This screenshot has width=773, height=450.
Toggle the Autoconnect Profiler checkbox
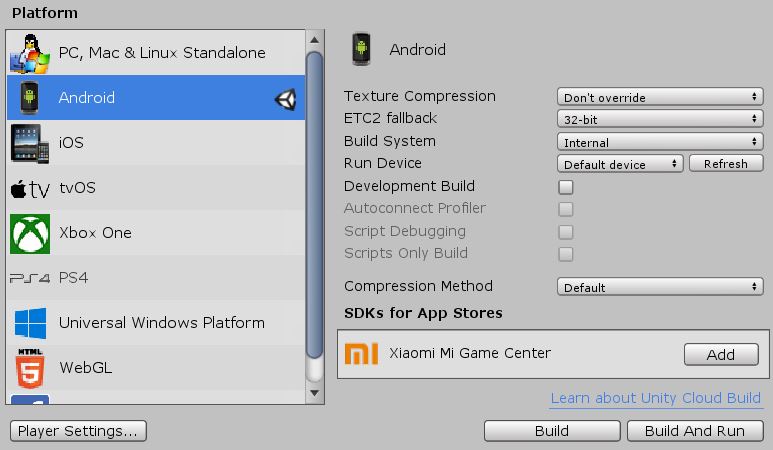566,209
